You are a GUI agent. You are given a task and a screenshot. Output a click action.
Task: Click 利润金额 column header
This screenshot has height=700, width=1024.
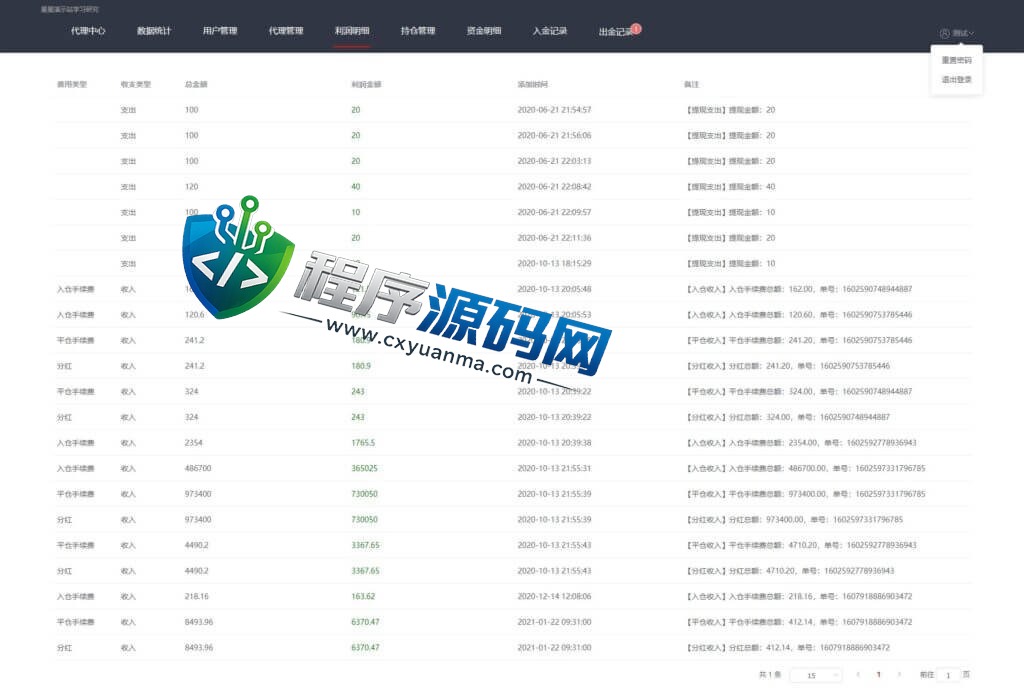pos(366,84)
